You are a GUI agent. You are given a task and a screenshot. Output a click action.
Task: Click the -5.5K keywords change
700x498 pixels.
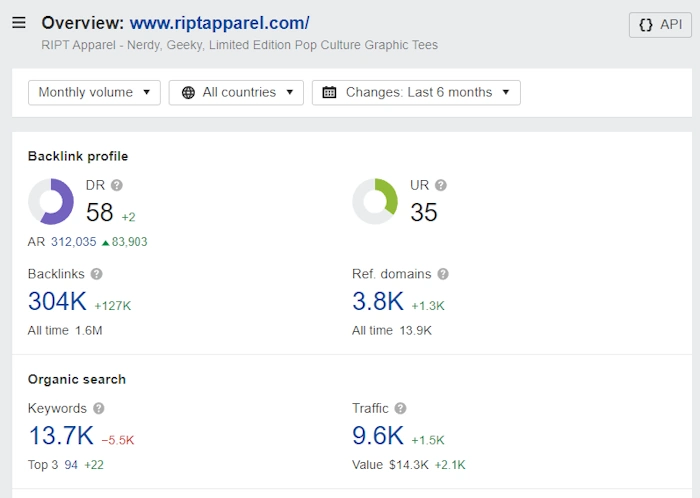[x=118, y=440]
